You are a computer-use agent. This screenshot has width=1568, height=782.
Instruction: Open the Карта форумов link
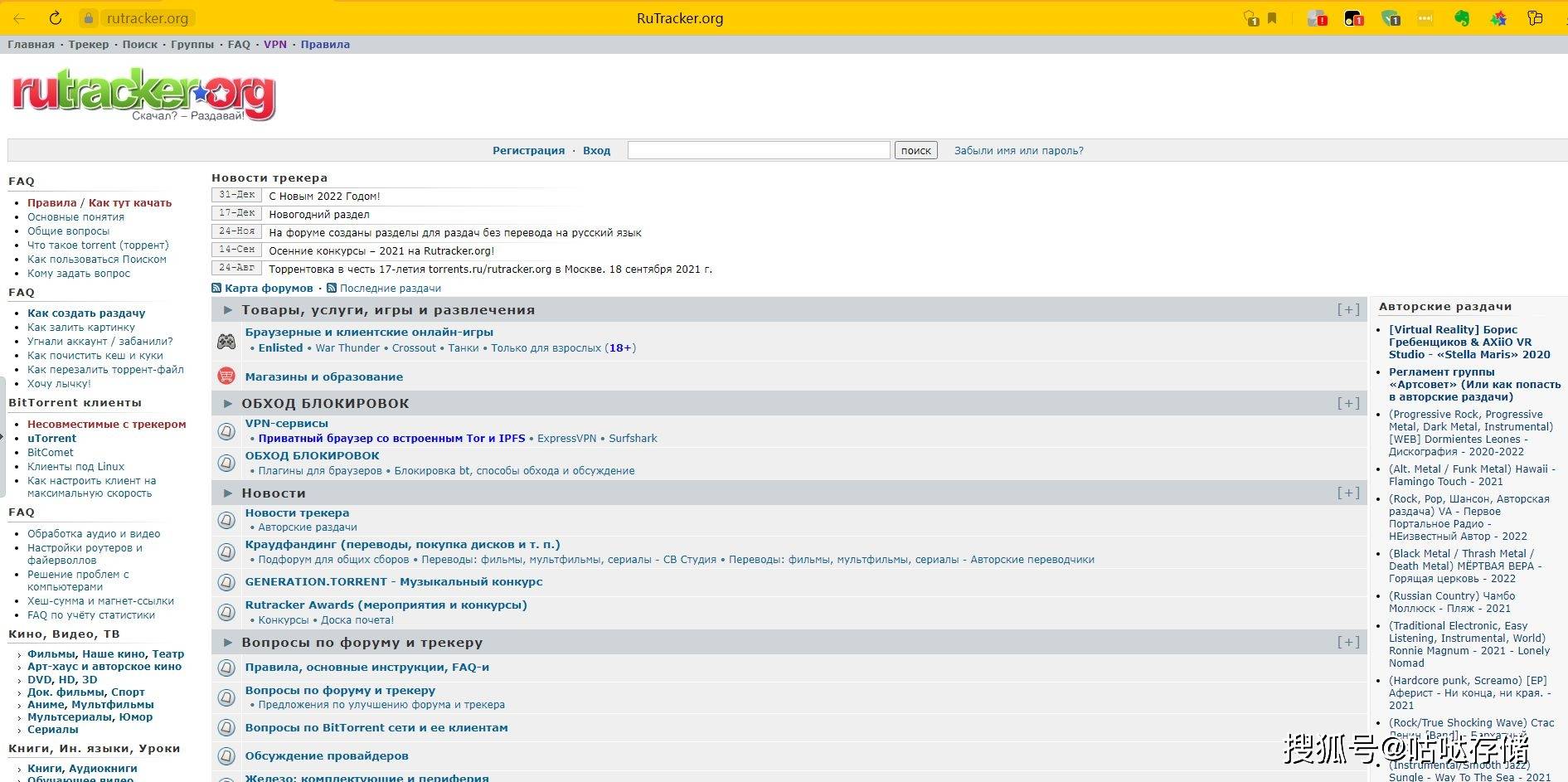tap(269, 289)
